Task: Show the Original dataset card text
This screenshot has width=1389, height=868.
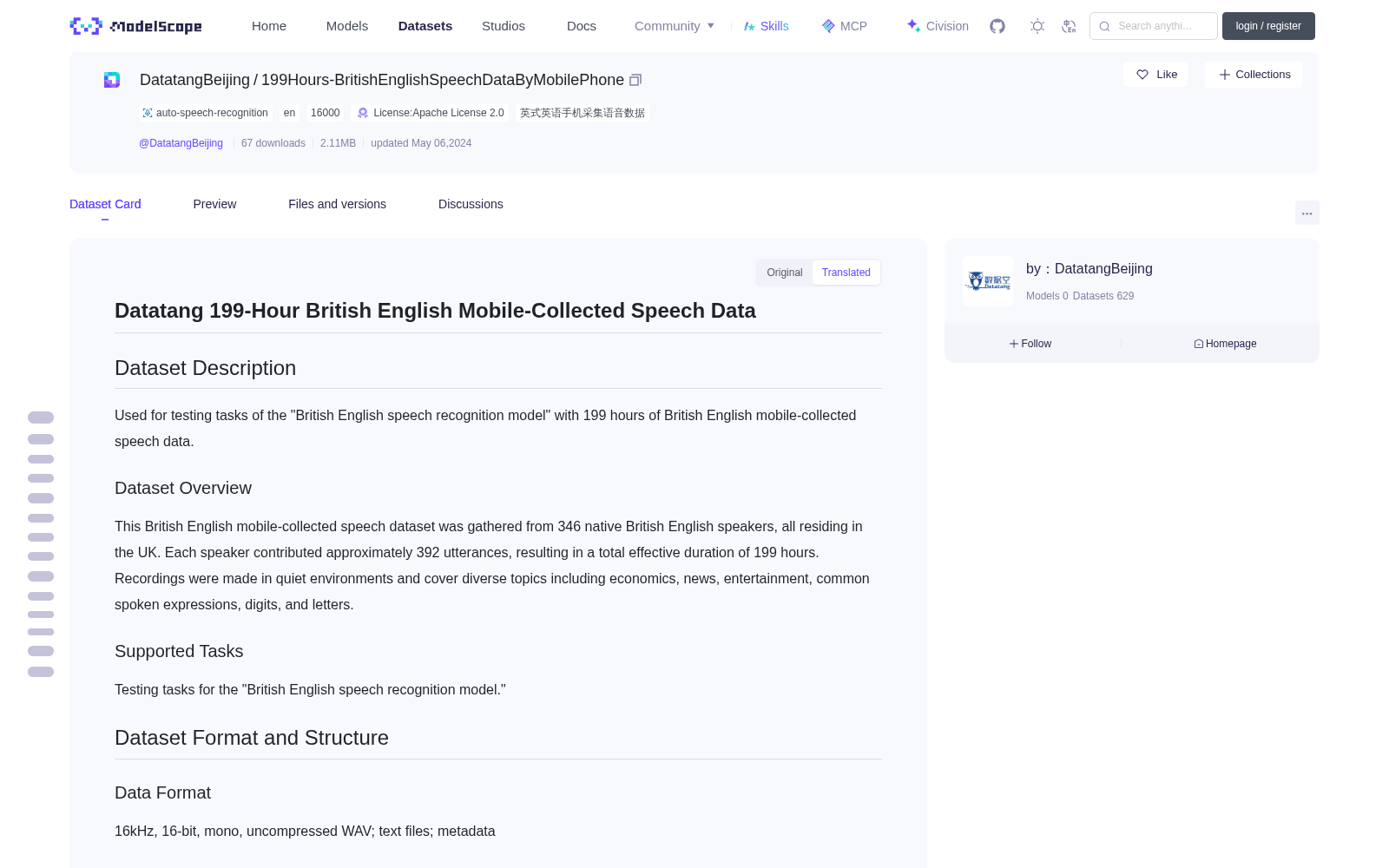Action: click(785, 273)
